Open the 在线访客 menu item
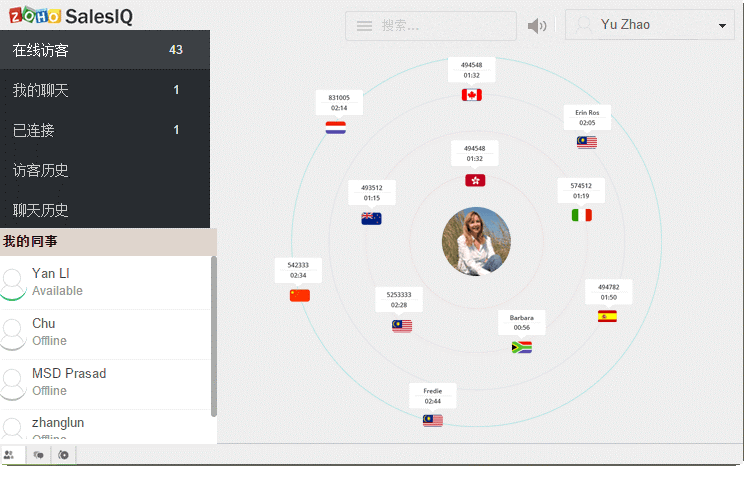This screenshot has height=480, width=744. point(105,50)
